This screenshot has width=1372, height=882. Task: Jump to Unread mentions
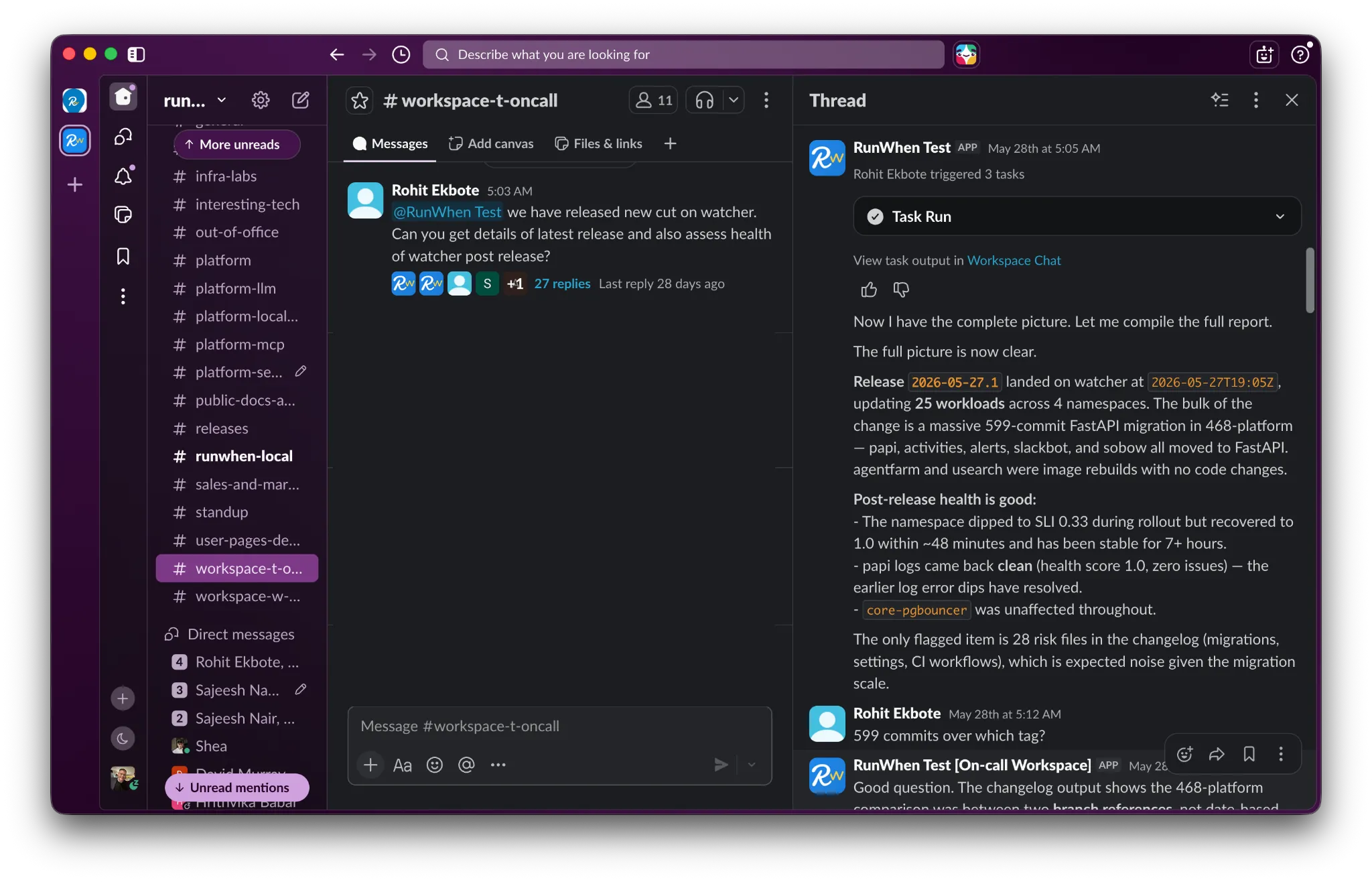click(x=237, y=787)
